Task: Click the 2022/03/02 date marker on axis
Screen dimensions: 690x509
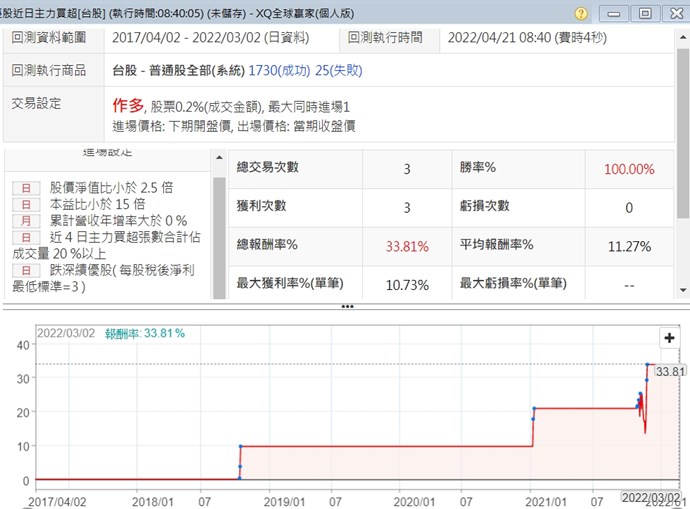Action: point(652,497)
